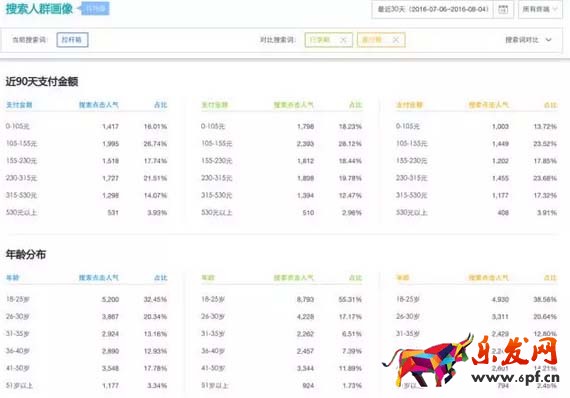Image resolution: width=570 pixels, height=398 pixels.
Task: Click the percentage 12.93%
Action: coord(155,351)
